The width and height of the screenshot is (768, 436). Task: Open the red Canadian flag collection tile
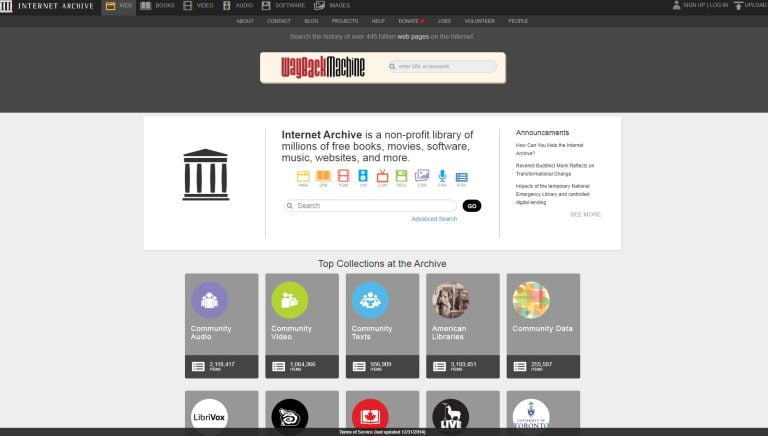pyautogui.click(x=383, y=410)
